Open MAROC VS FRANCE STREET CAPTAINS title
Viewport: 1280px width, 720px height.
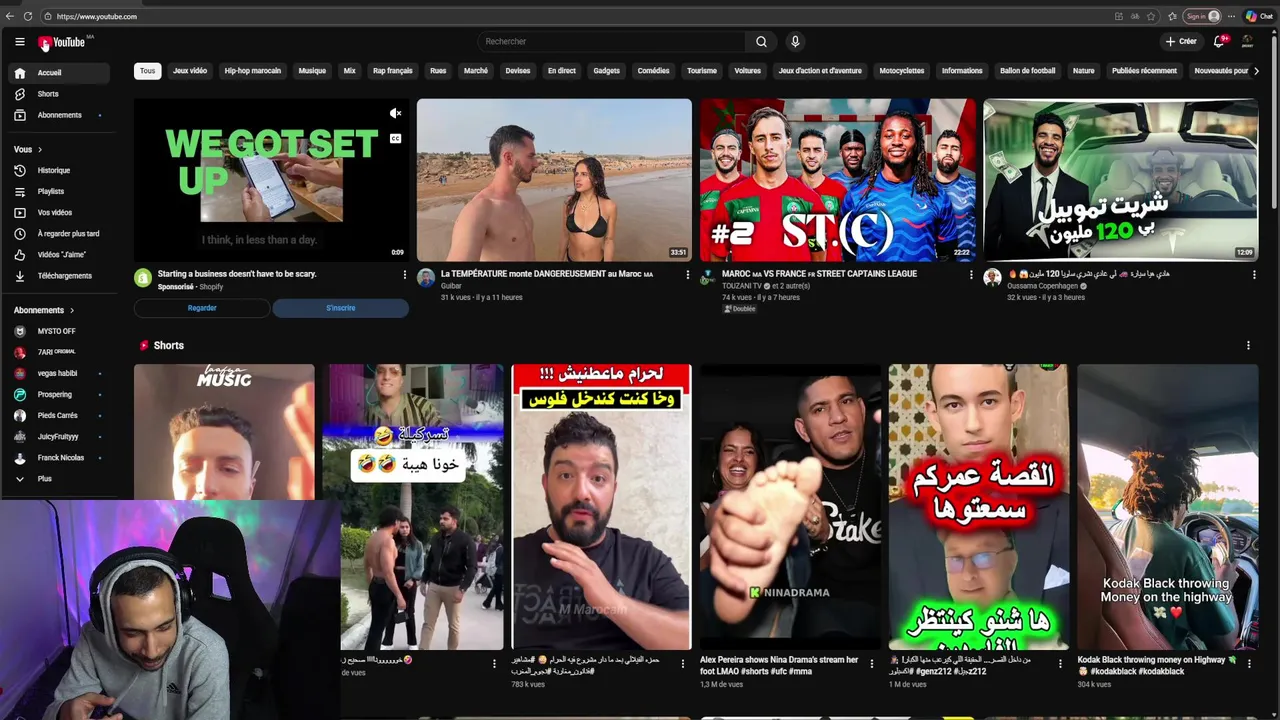coord(819,274)
